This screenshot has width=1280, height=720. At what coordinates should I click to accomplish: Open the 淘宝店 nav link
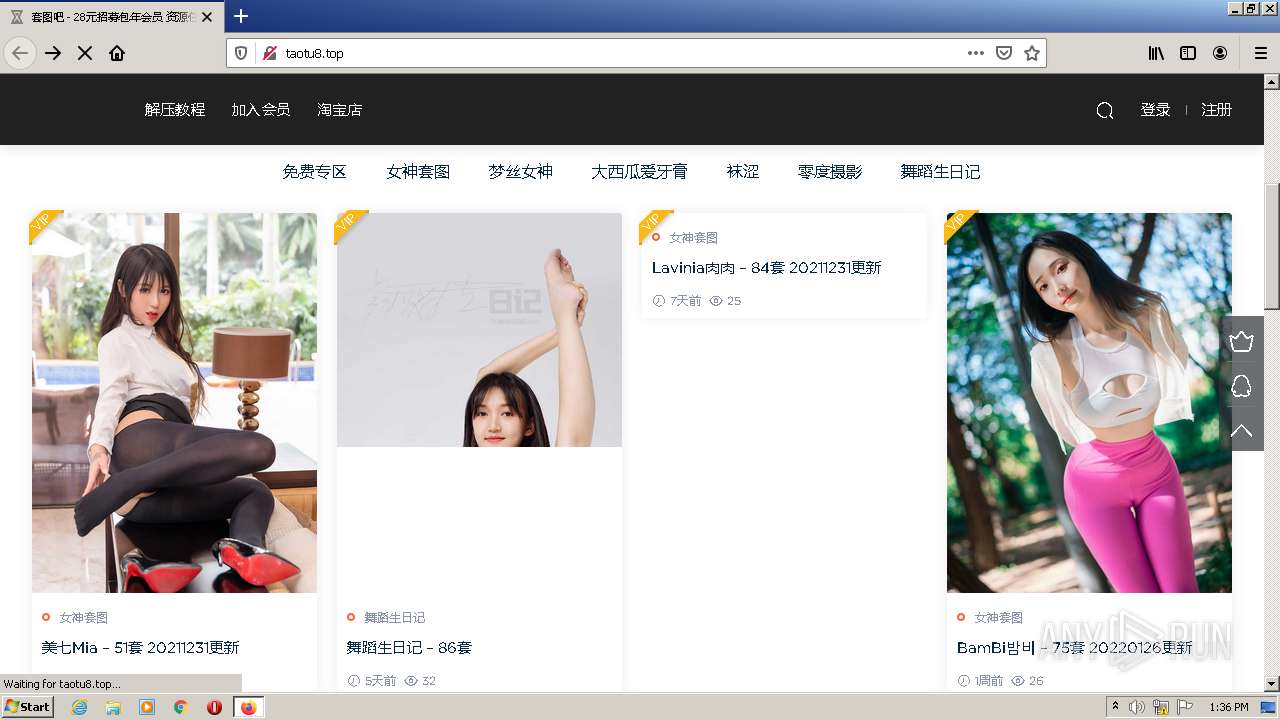[x=340, y=110]
